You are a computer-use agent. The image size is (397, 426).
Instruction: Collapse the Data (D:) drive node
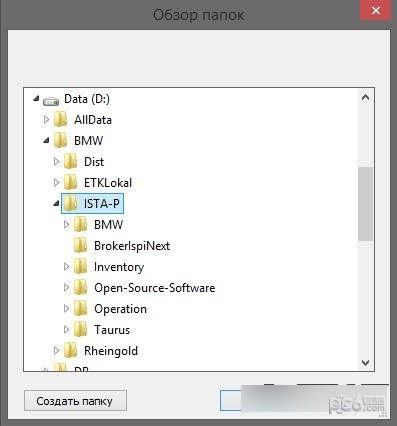[36, 99]
